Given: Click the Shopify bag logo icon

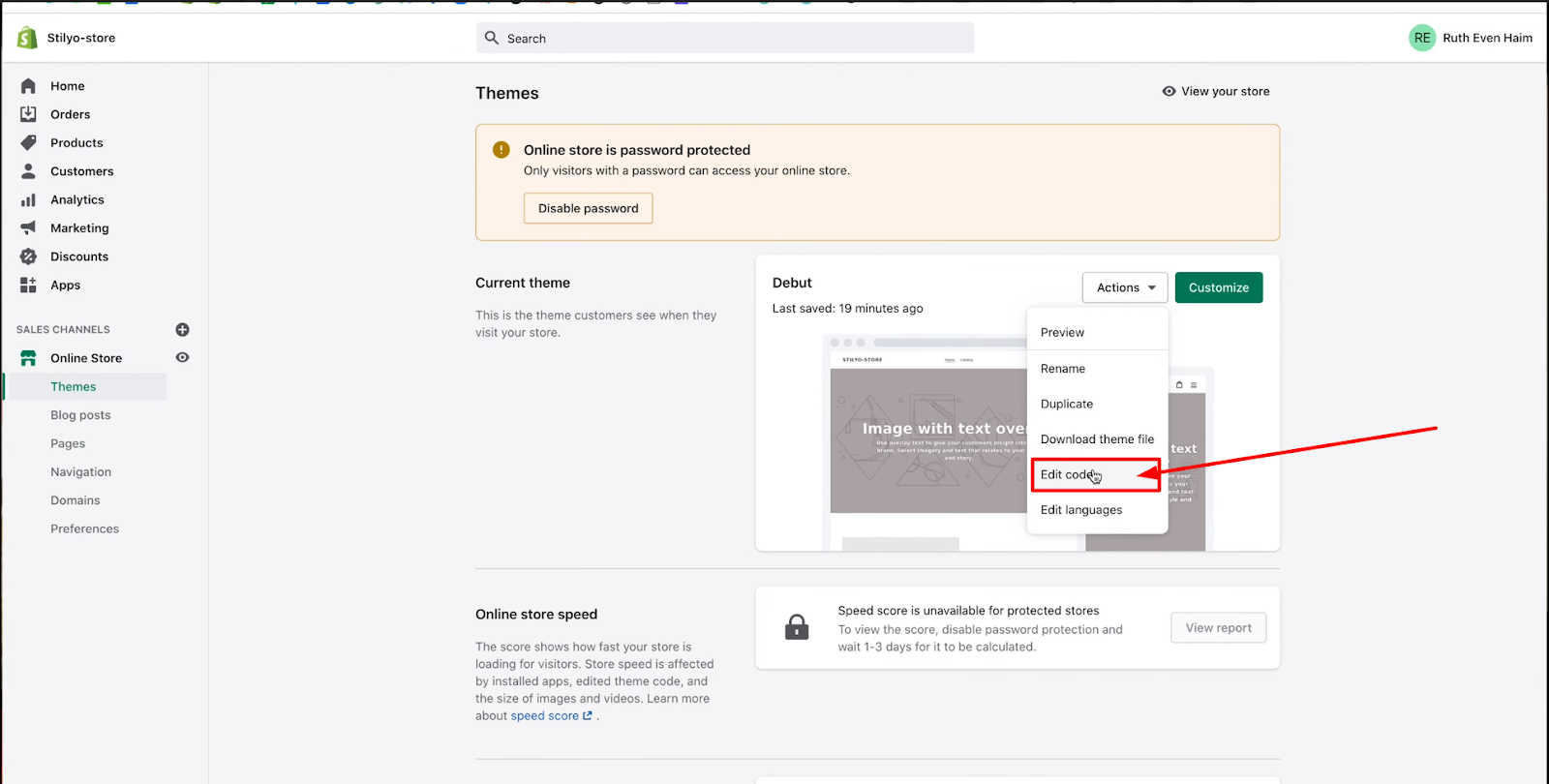Looking at the screenshot, I should (27, 38).
